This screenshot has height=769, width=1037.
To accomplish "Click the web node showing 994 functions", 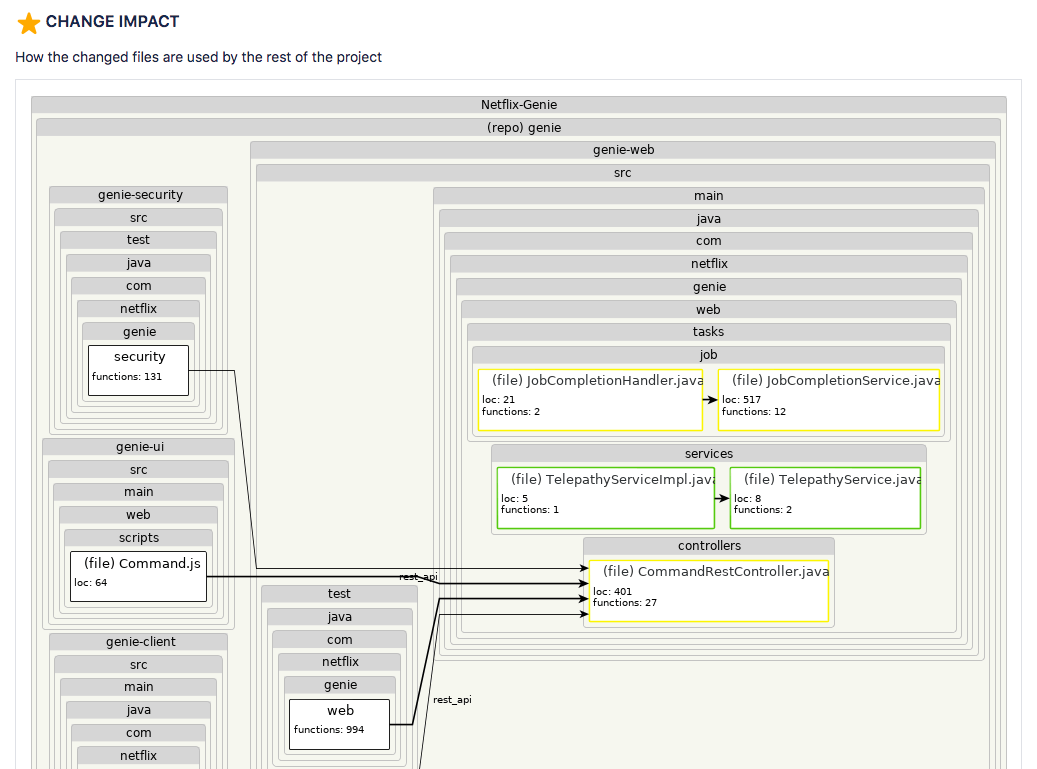I will coord(340,723).
